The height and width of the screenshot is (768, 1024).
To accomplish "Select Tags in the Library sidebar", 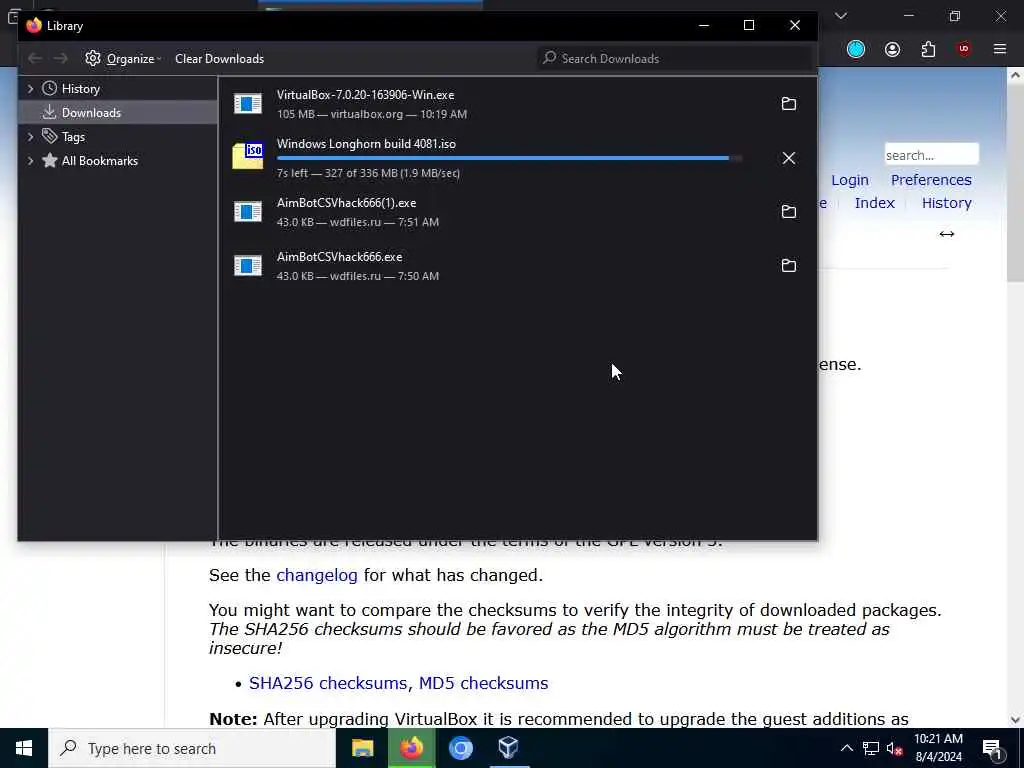I will click(x=73, y=136).
